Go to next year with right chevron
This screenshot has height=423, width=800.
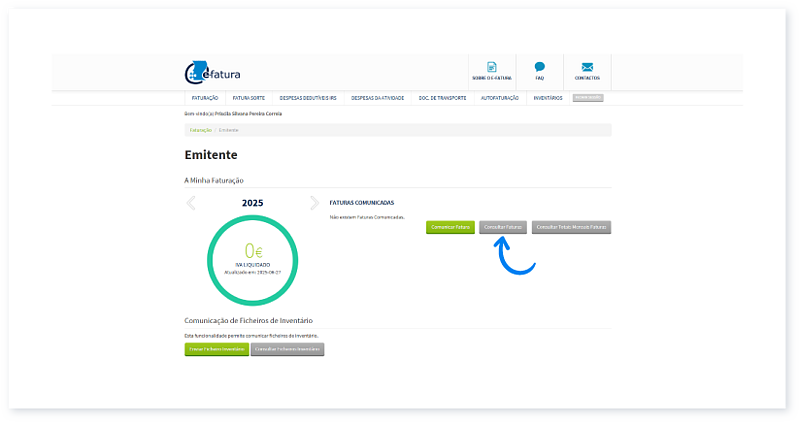click(314, 203)
